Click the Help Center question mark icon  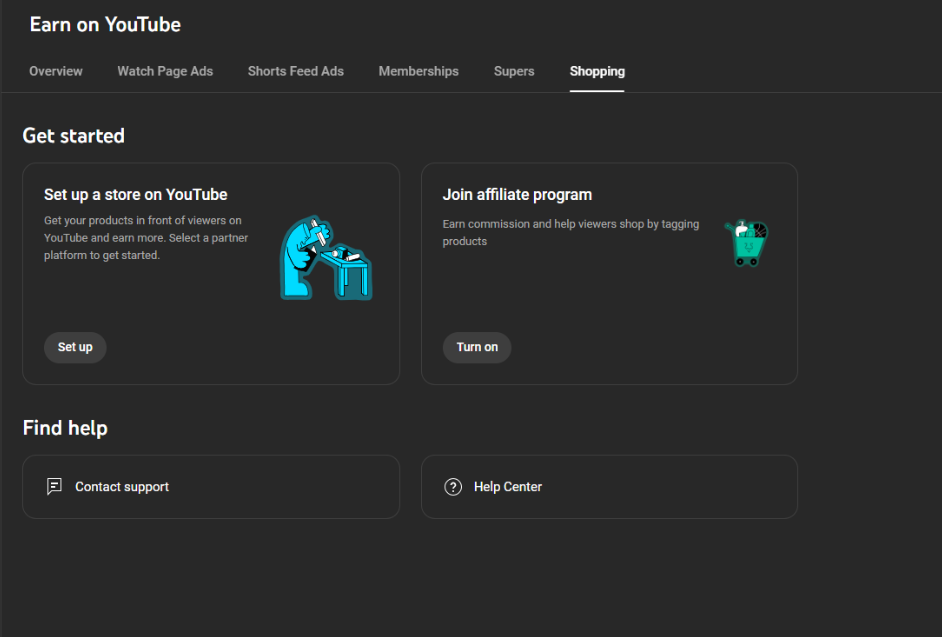click(x=453, y=487)
